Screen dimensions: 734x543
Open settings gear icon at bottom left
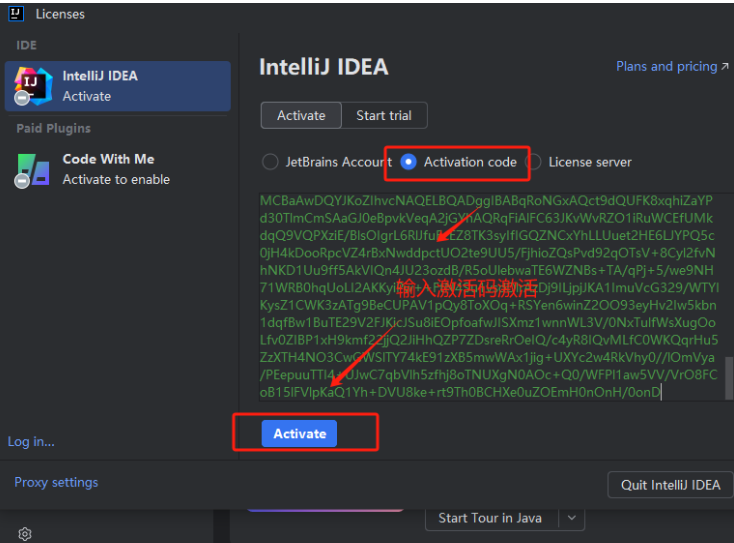[x=25, y=534]
